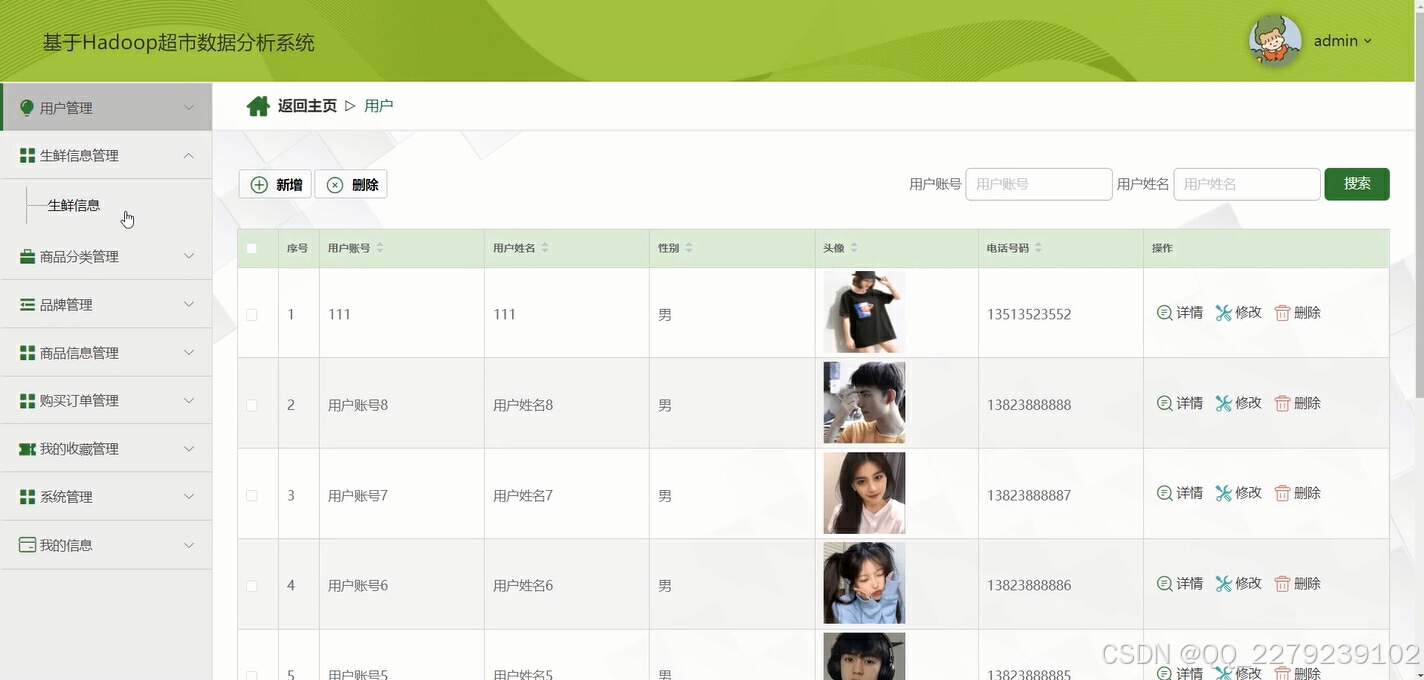The width and height of the screenshot is (1424, 680).
Task: Click the list icon beside 品牌管理
Action: click(x=27, y=305)
